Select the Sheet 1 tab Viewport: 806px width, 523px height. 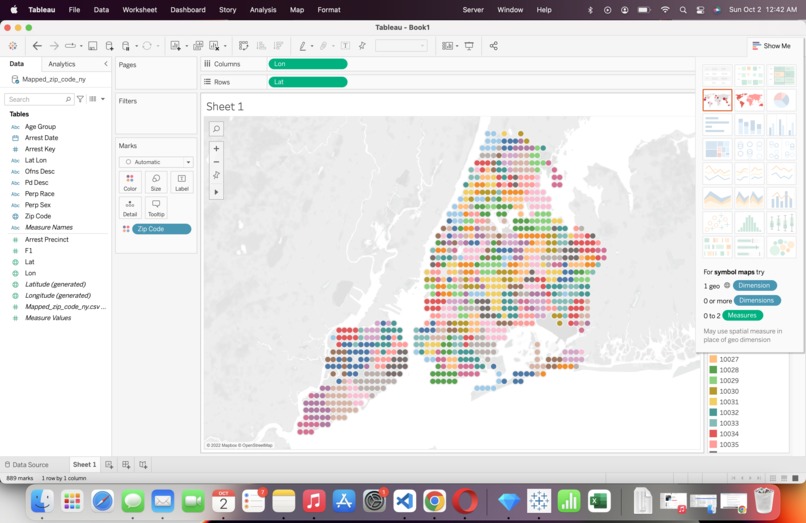[x=84, y=464]
